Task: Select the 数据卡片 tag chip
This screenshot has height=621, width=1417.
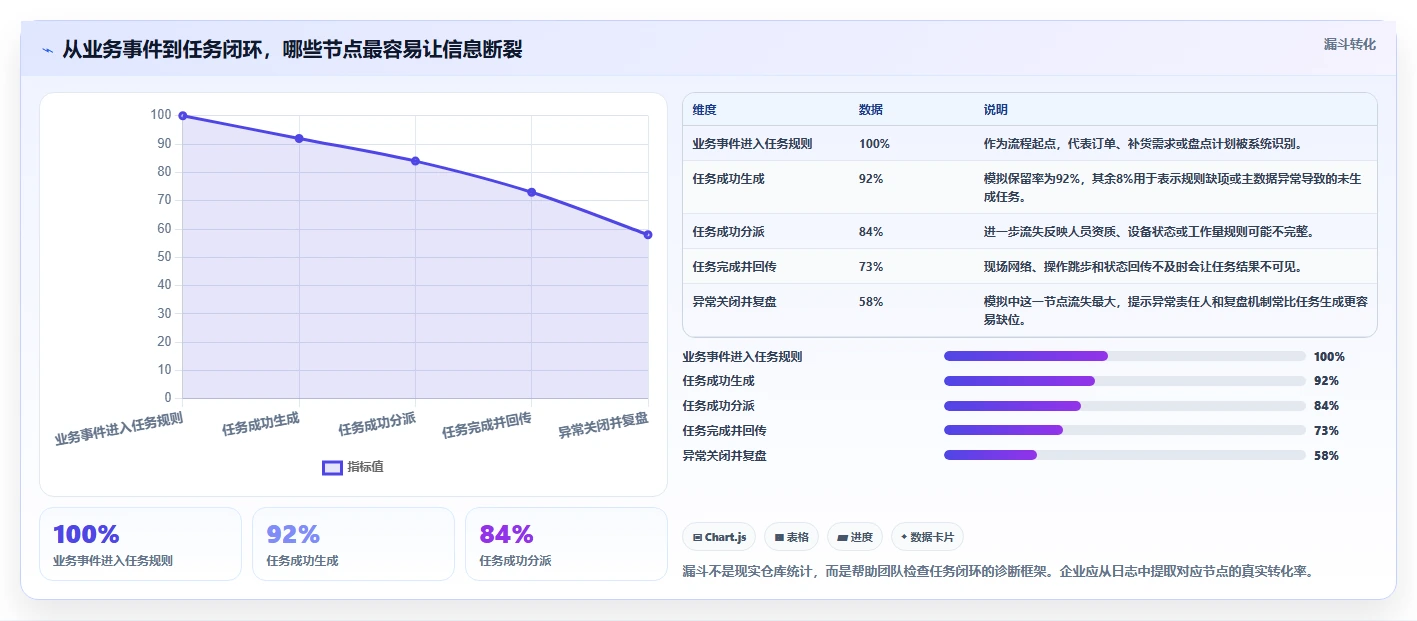Action: coord(927,537)
